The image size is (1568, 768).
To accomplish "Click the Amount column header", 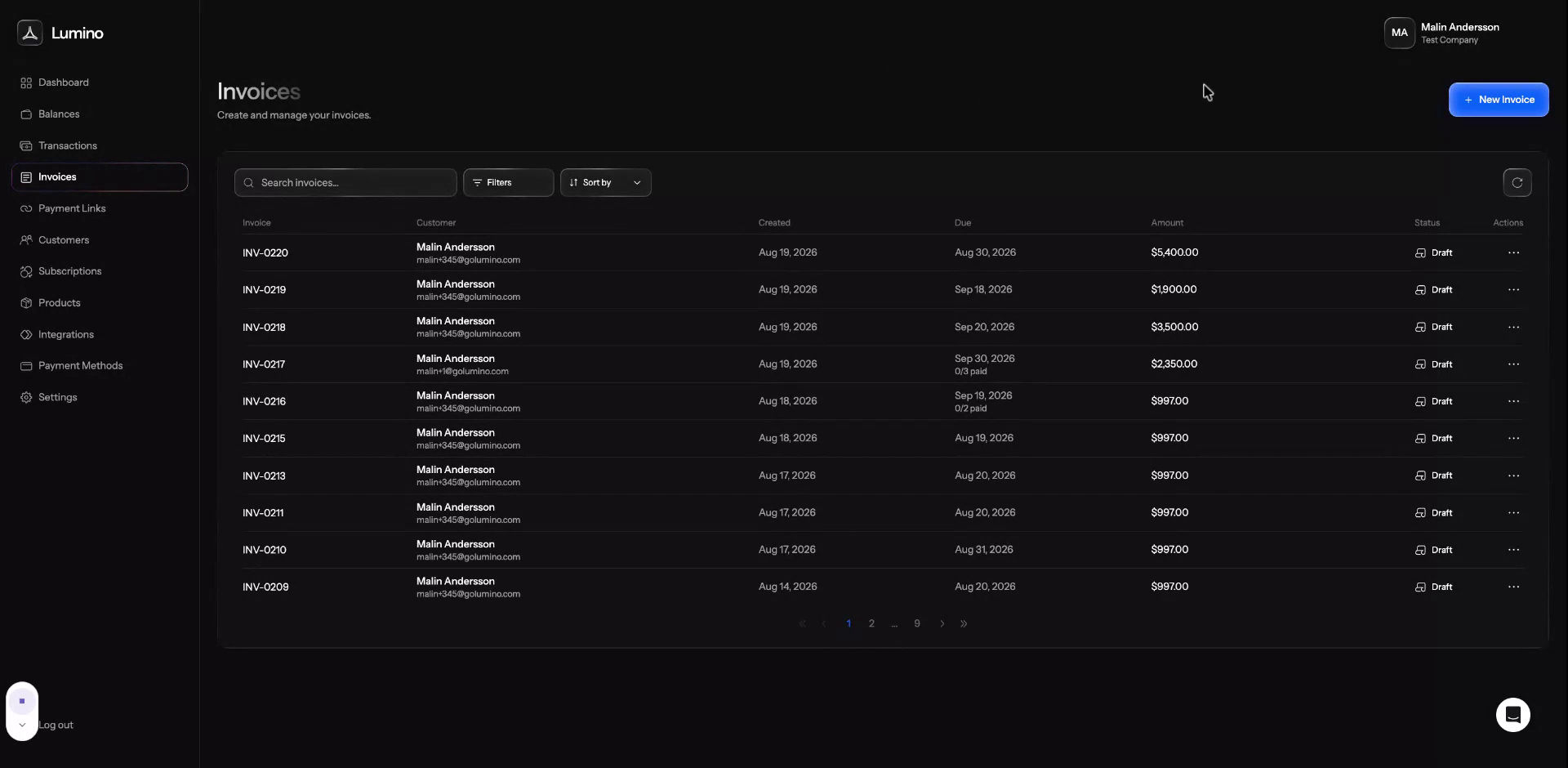I will (x=1167, y=223).
